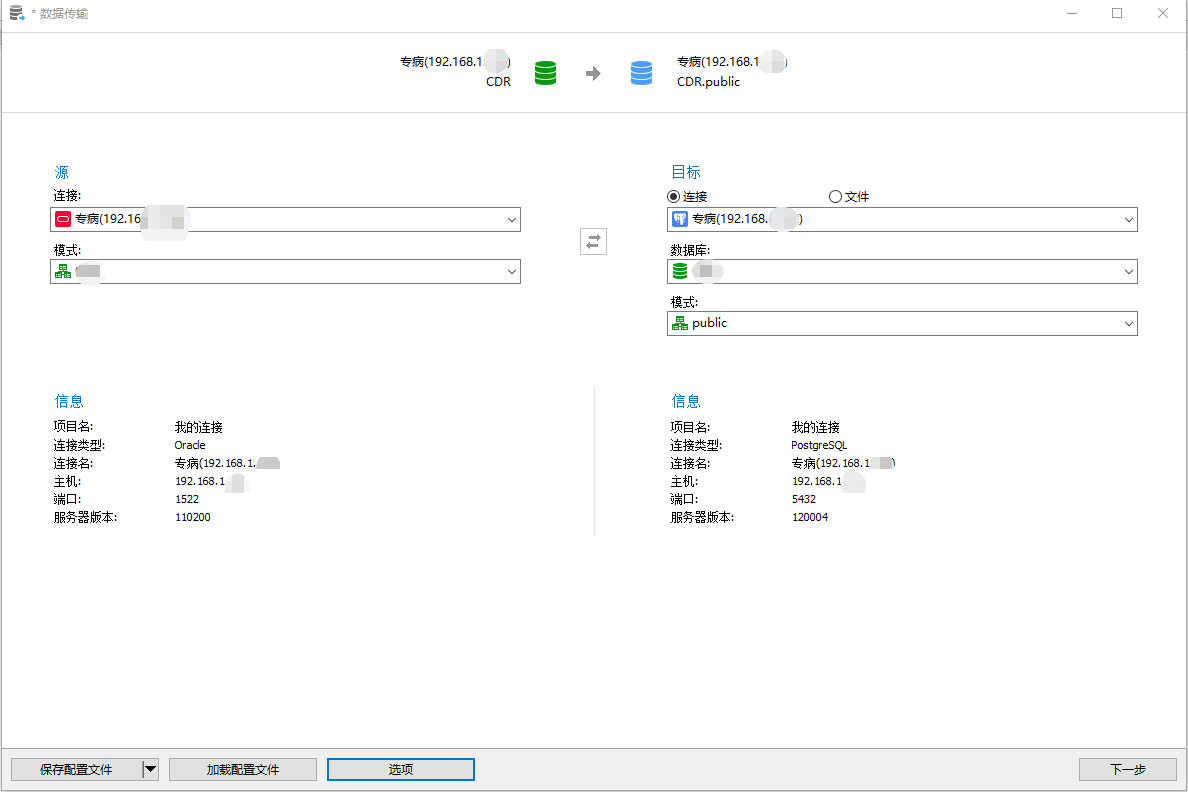Click the arrow icon between header databases

(x=593, y=74)
